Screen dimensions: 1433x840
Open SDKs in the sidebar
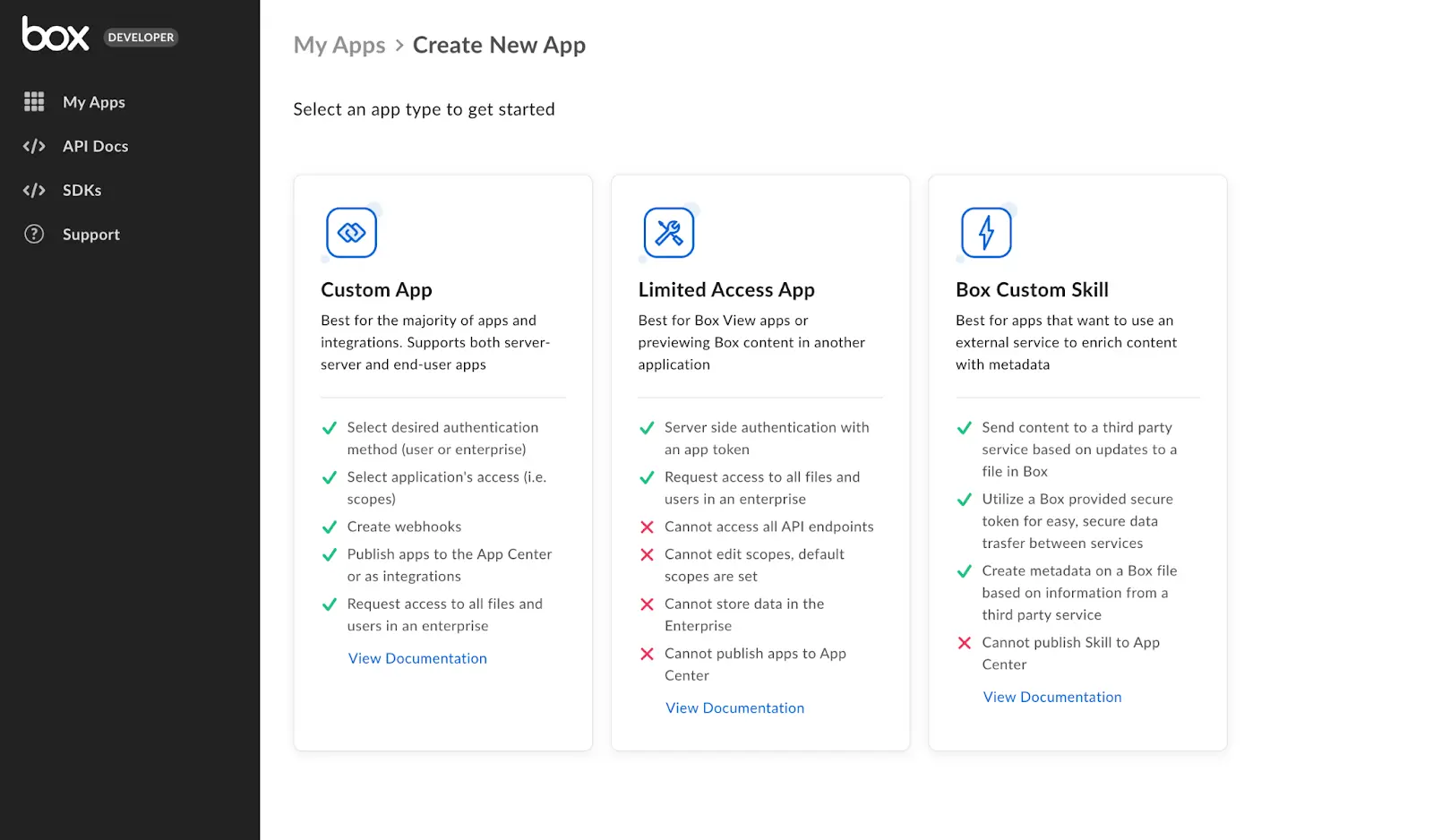82,190
